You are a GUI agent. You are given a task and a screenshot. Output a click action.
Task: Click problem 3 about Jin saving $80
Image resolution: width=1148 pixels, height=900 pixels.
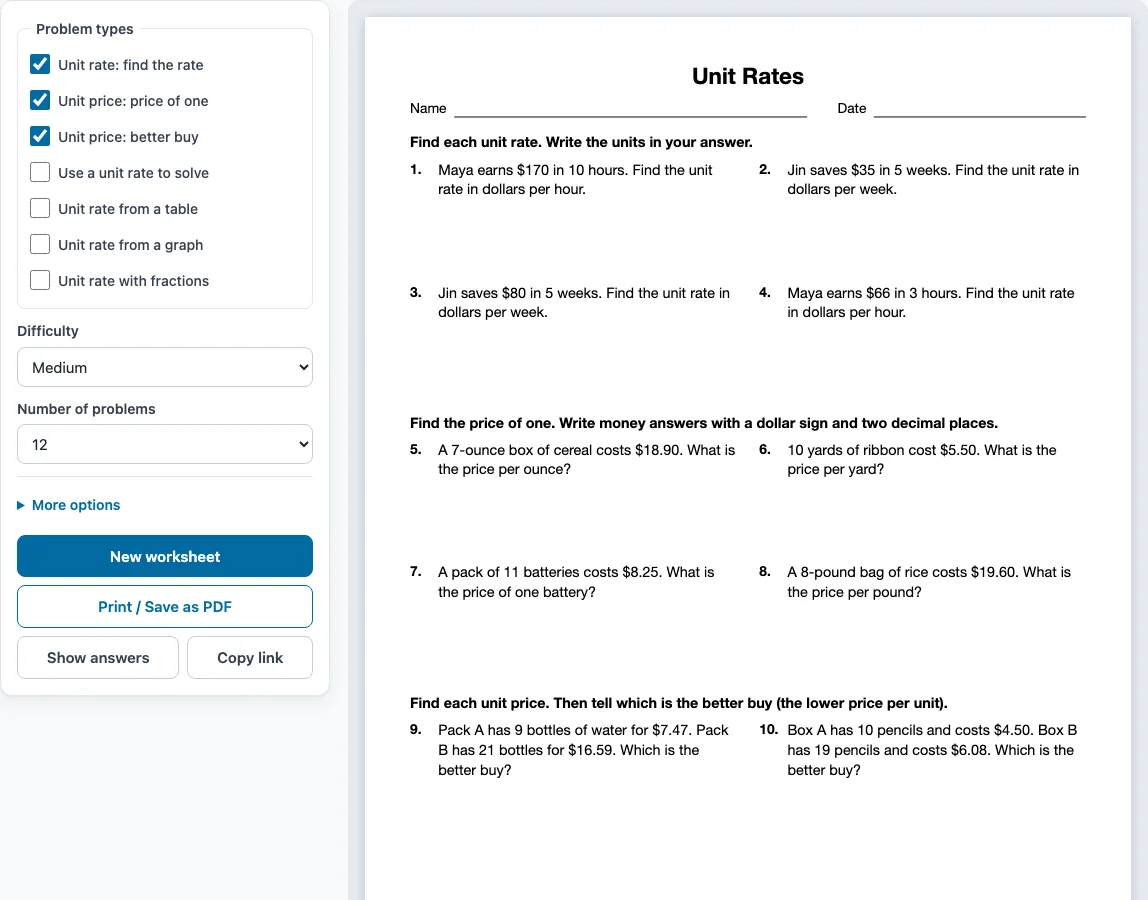(584, 302)
